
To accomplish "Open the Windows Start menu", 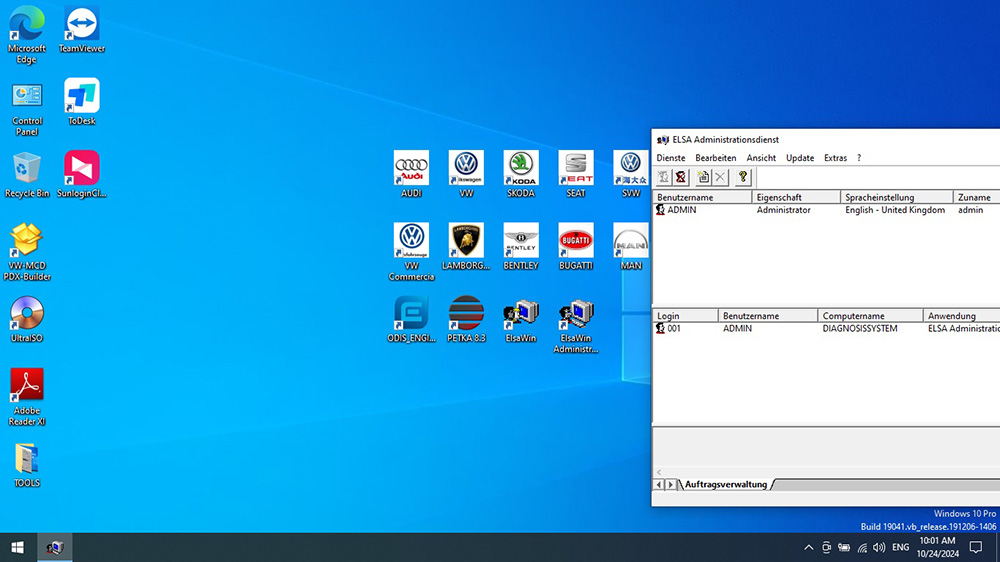I will tap(18, 547).
